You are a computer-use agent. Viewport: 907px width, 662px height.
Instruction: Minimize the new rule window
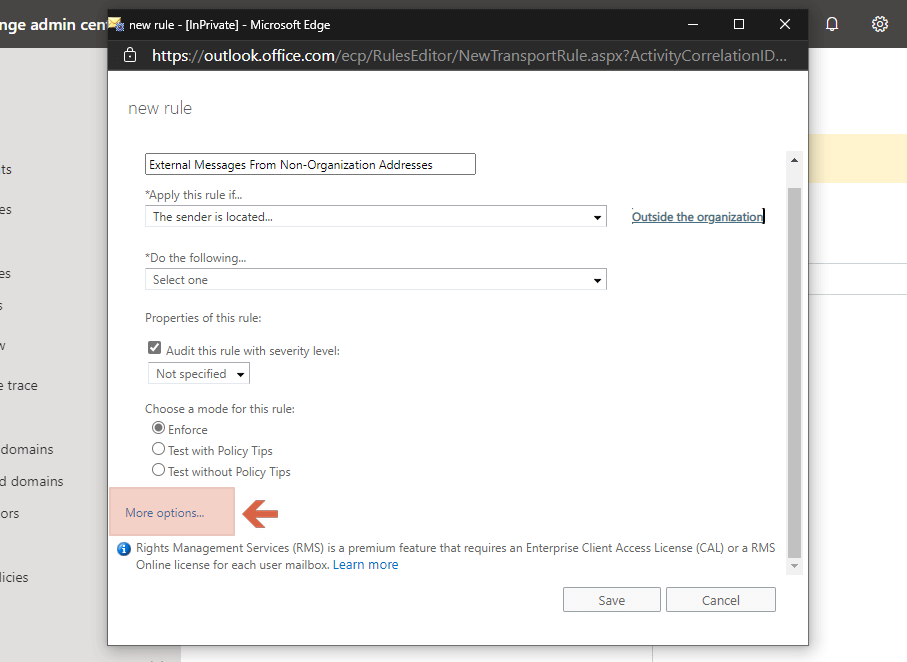point(693,24)
